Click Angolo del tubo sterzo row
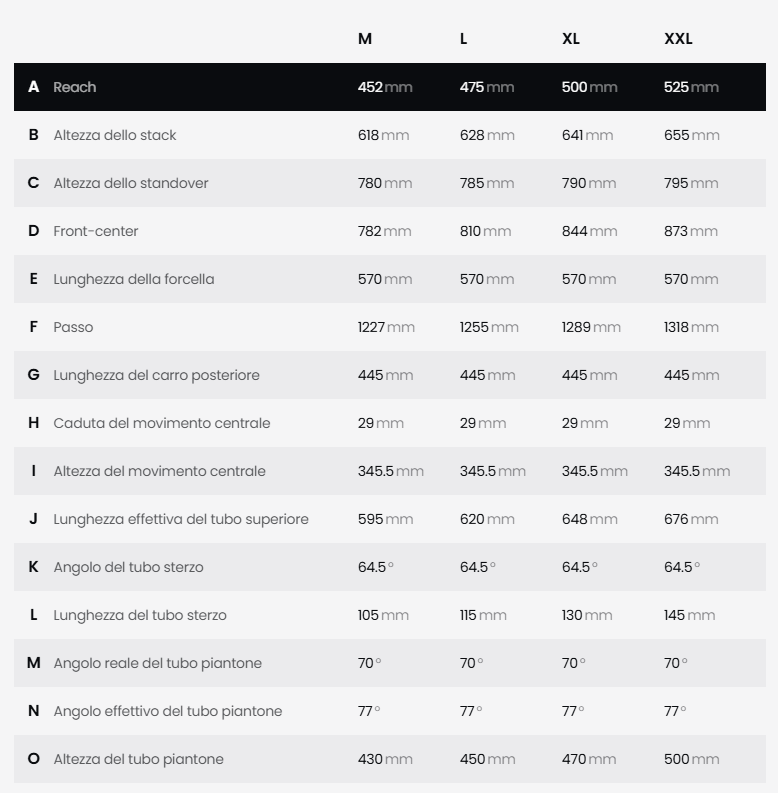This screenshot has height=793, width=778. click(128, 567)
